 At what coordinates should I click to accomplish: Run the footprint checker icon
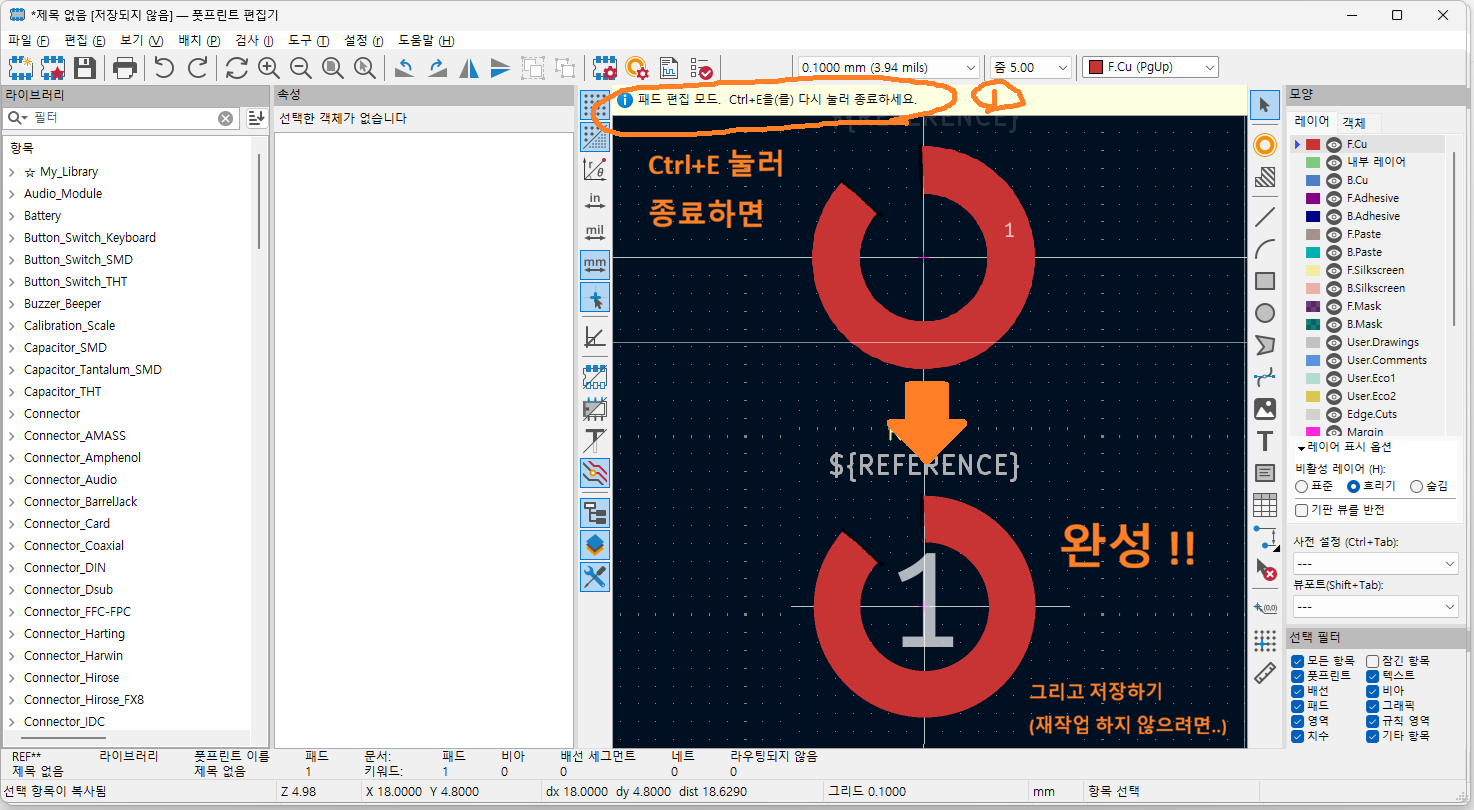[702, 68]
